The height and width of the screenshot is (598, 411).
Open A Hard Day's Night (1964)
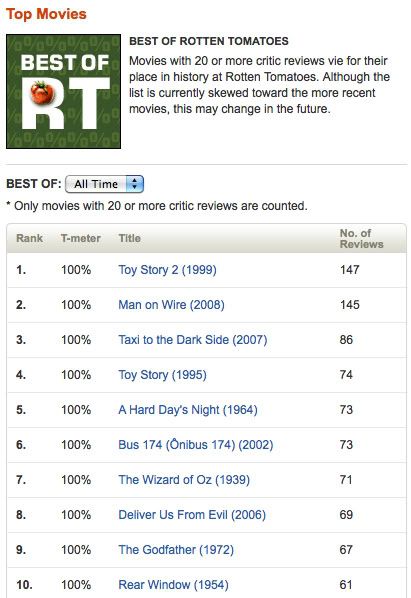click(188, 410)
